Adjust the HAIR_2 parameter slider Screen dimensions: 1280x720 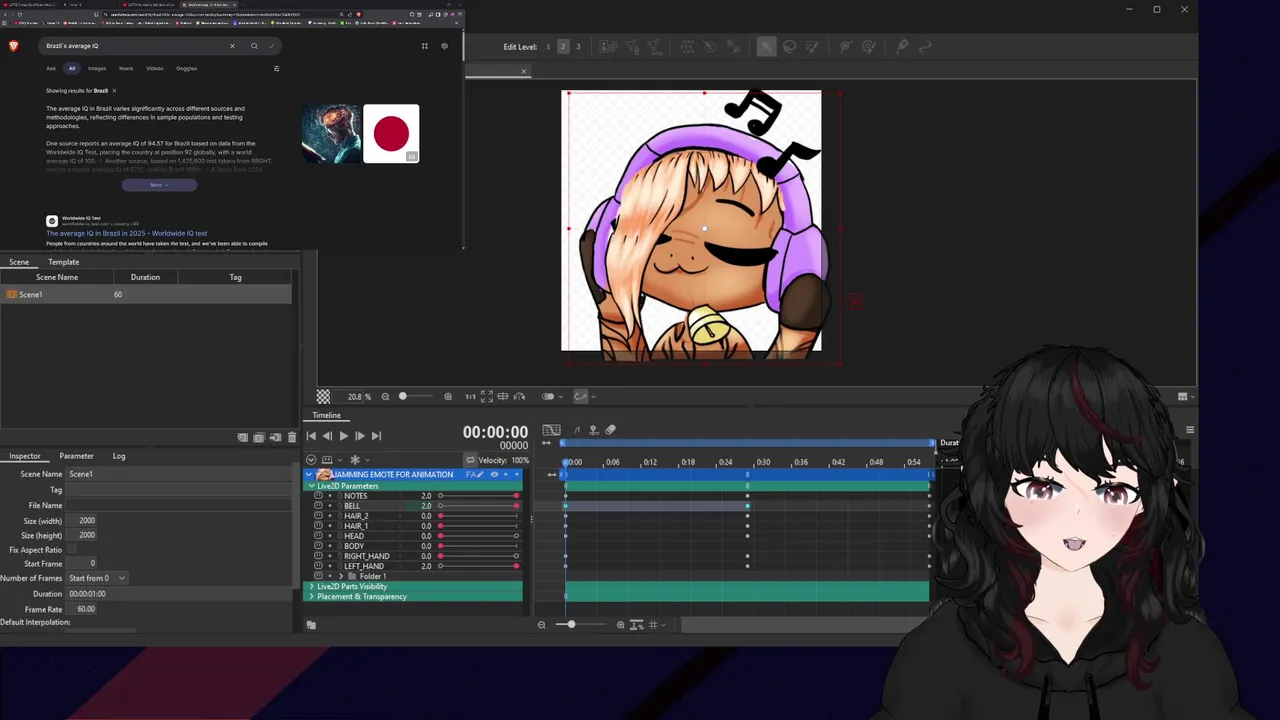coord(478,516)
